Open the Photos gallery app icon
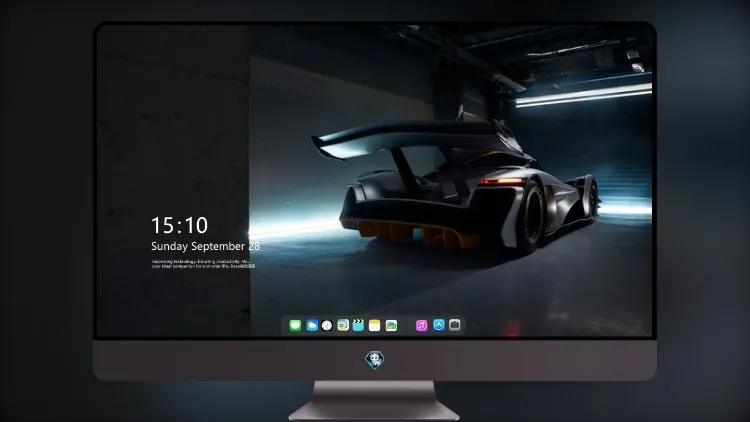 tap(391, 325)
